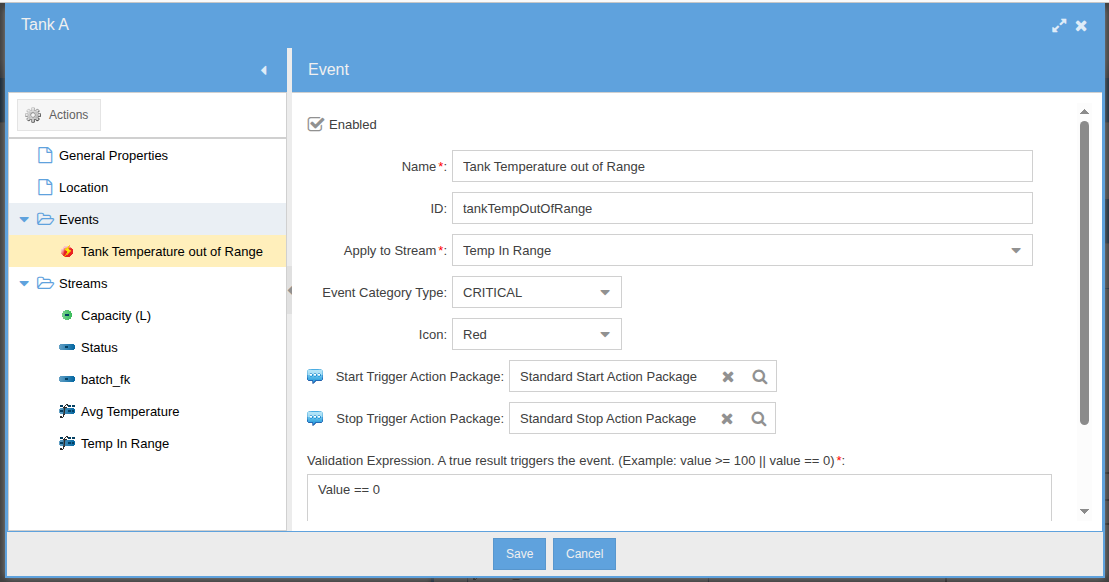The image size is (1109, 582).
Task: Click the Stop Trigger chat bubble icon
Action: coord(315,419)
